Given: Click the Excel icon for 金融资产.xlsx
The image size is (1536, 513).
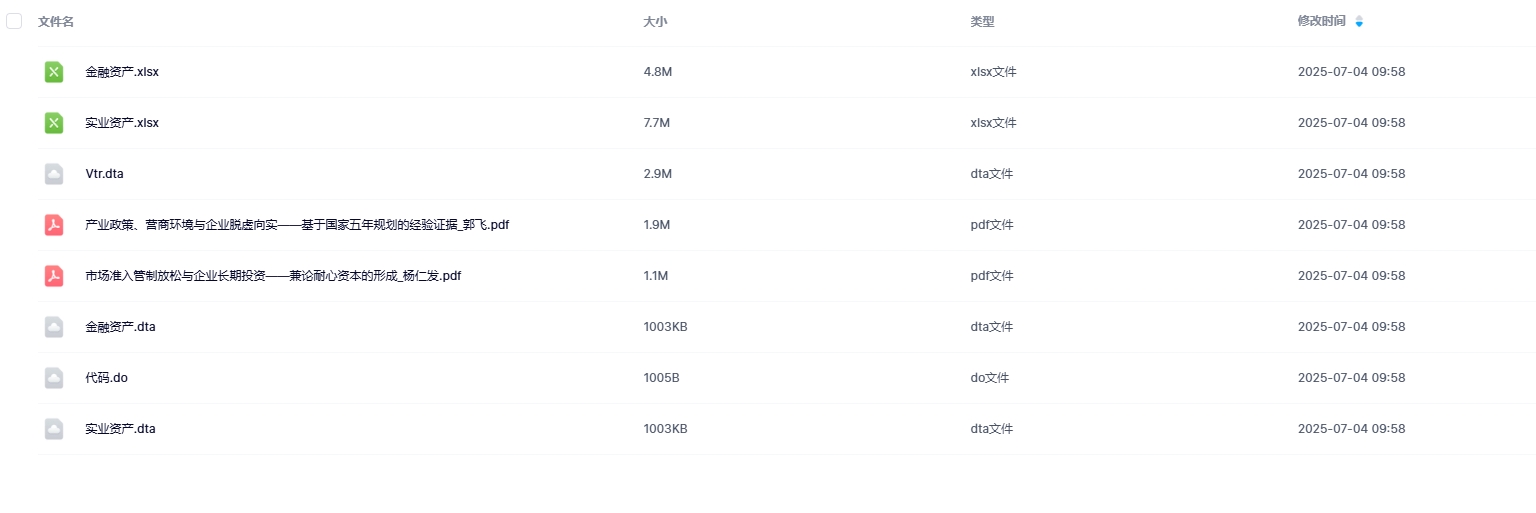Looking at the screenshot, I should tap(54, 72).
